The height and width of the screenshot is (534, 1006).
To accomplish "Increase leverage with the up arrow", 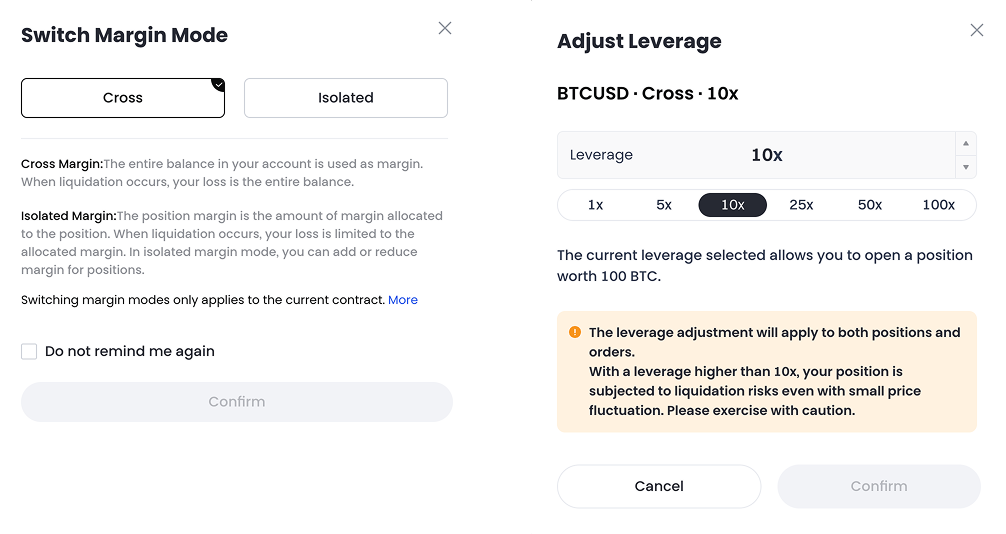I will pos(966,143).
